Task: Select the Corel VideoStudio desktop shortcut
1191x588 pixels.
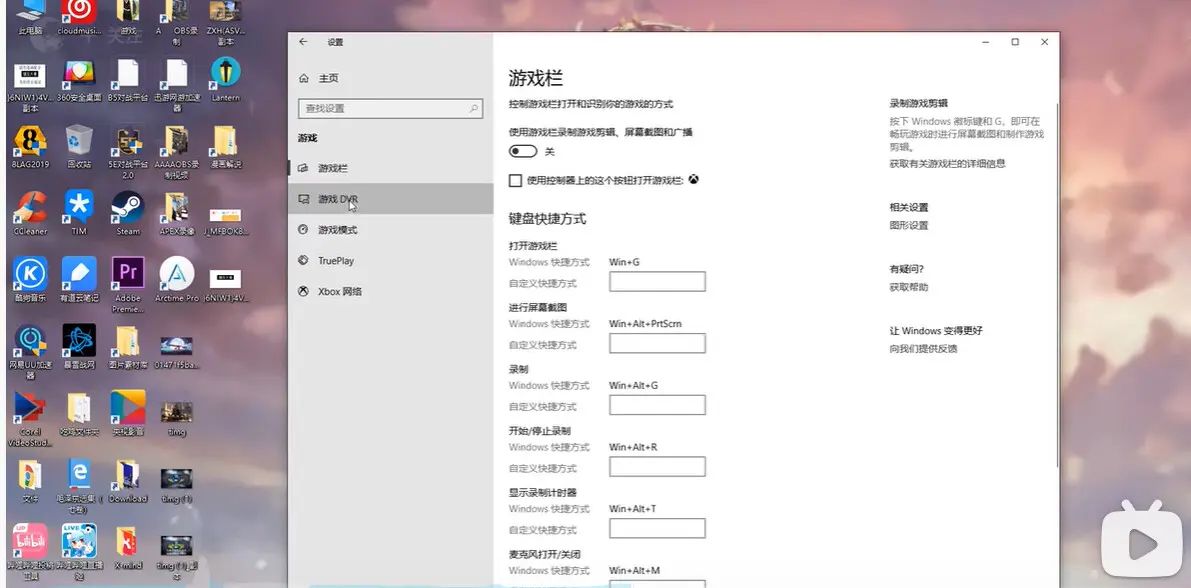Action: click(30, 419)
